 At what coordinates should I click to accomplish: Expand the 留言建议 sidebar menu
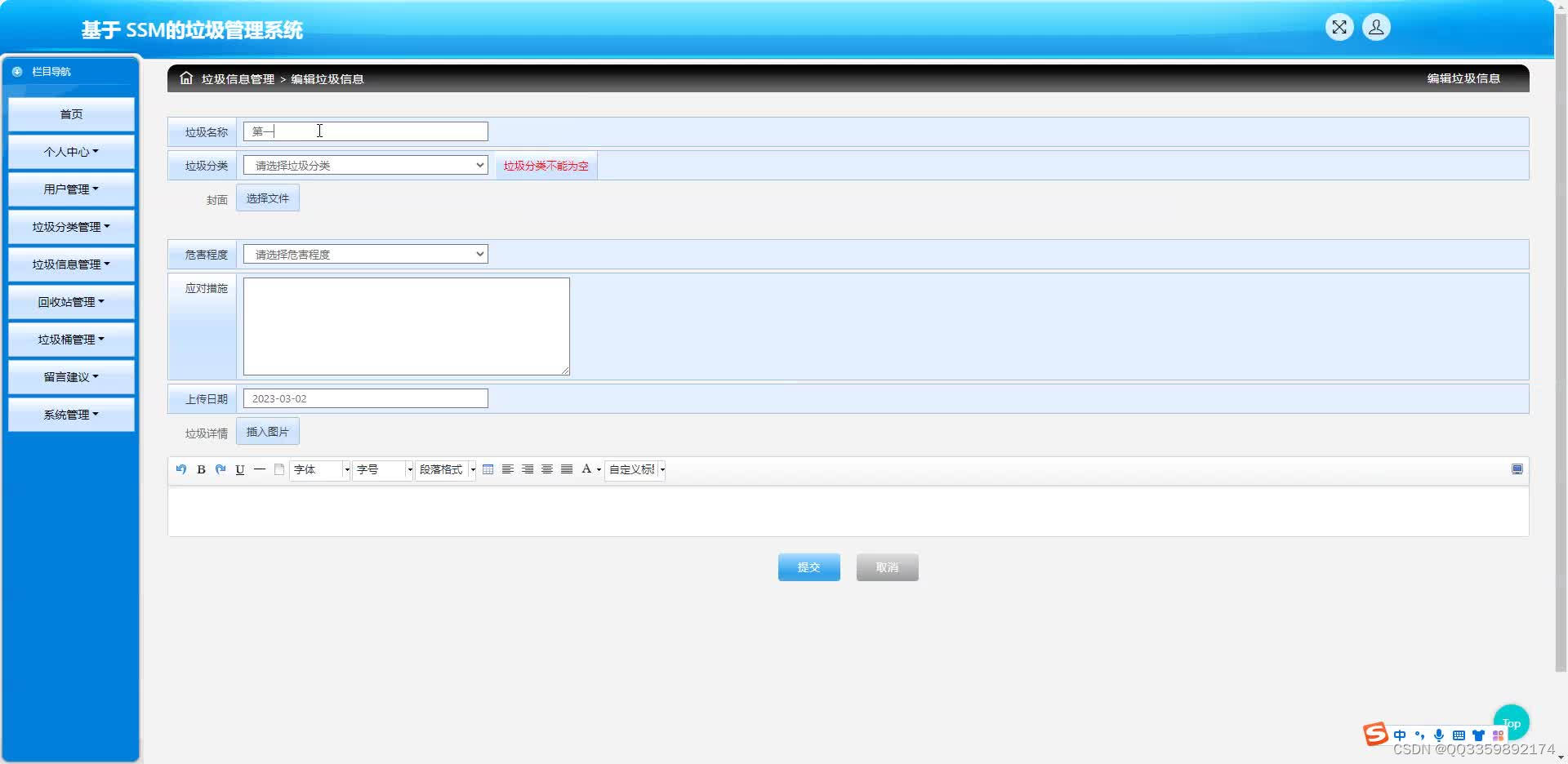[71, 377]
